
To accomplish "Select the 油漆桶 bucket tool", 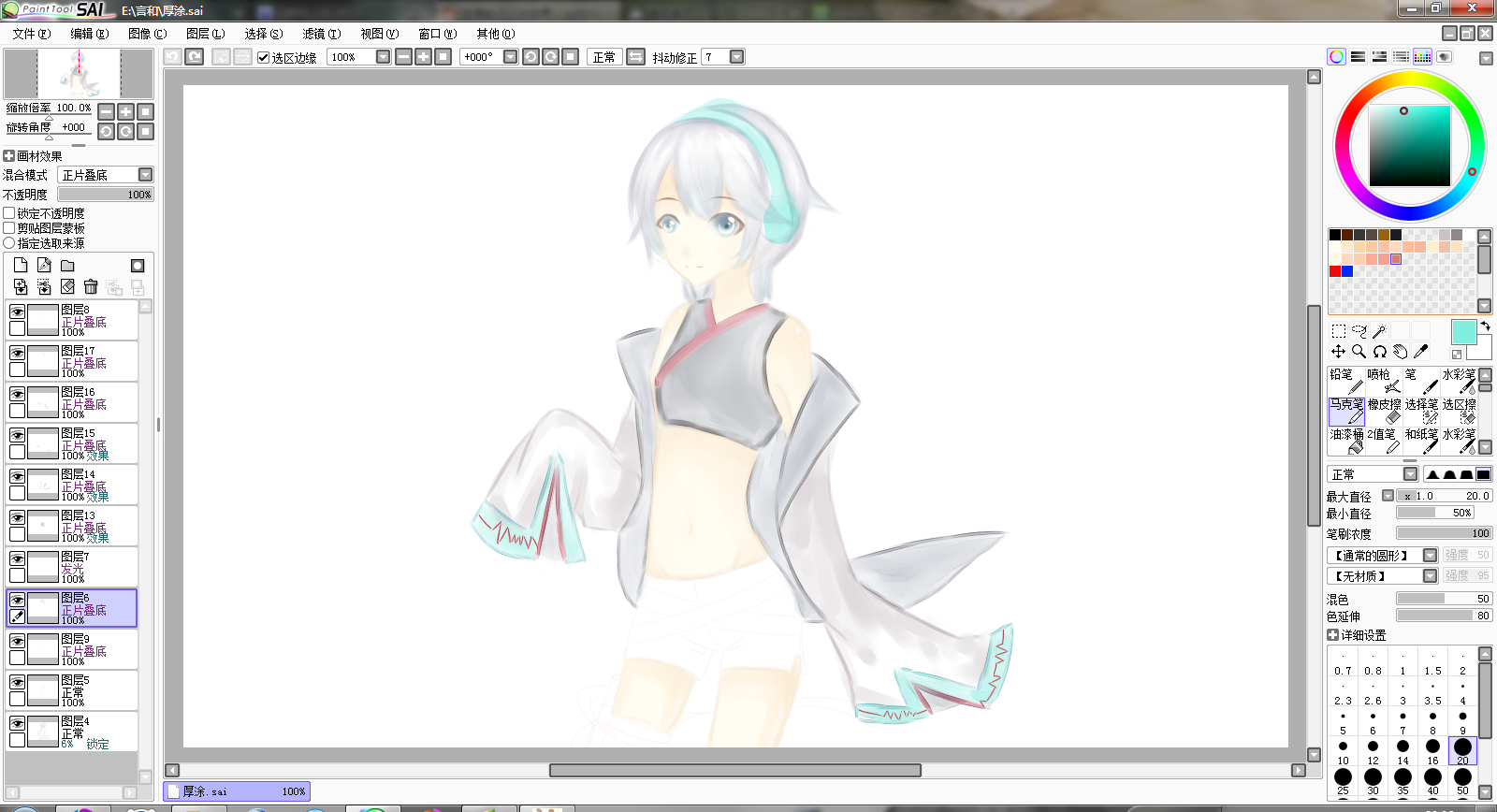I will coord(1346,441).
